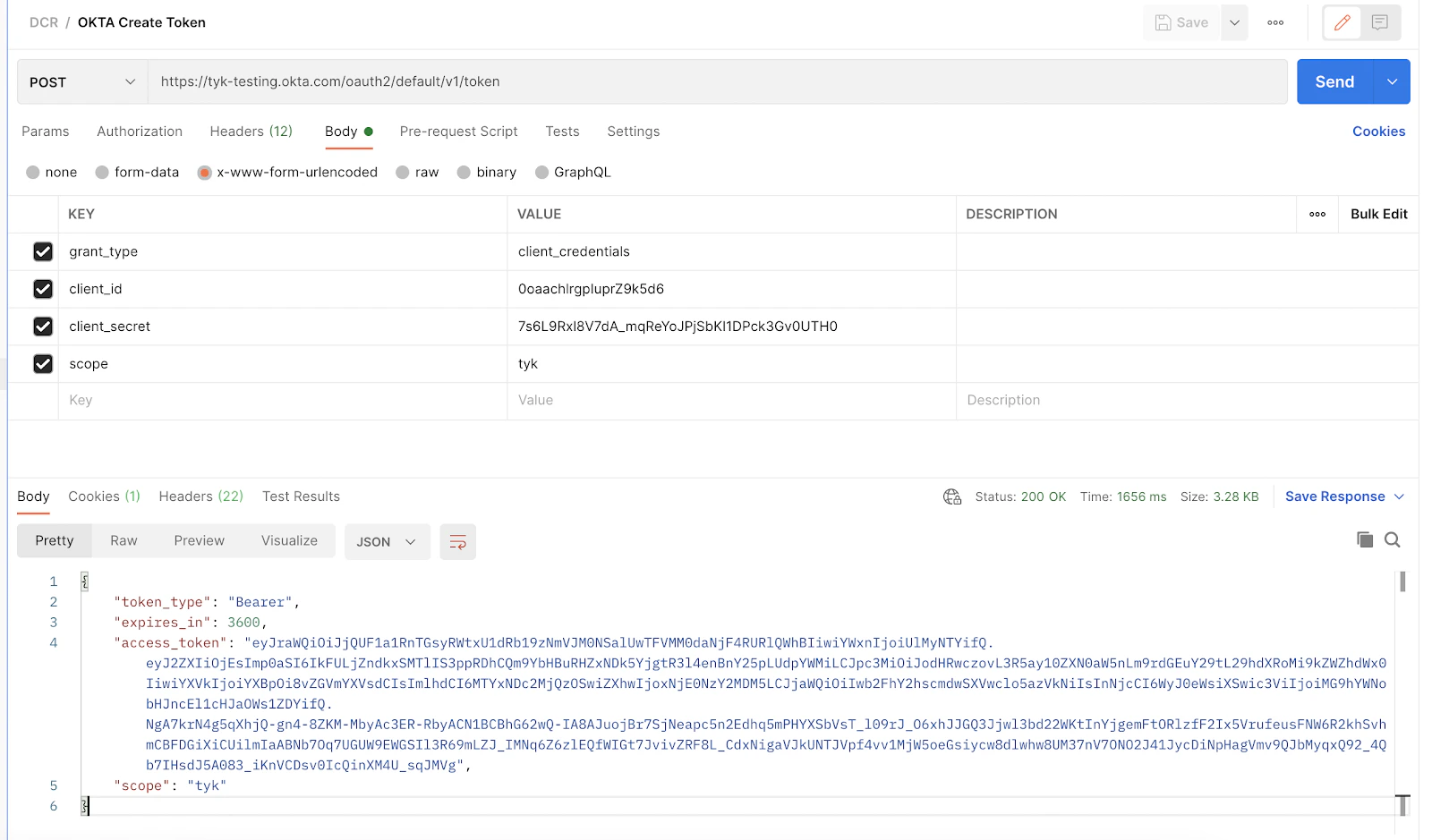Click the pencil edit icon

click(1342, 22)
